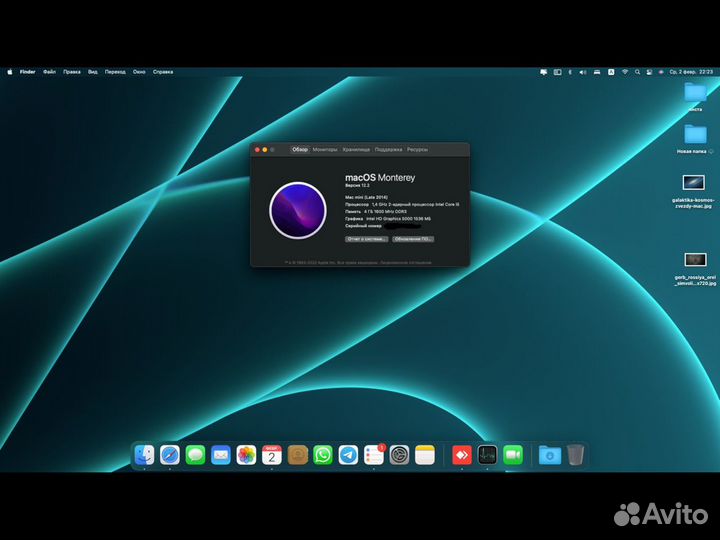720x540 pixels.
Task: Open Control Center in menu bar
Action: pyautogui.click(x=649, y=72)
